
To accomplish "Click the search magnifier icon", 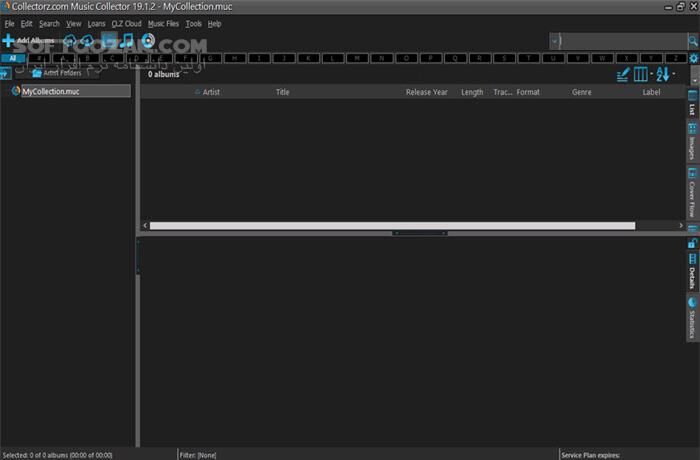I will click(x=694, y=41).
